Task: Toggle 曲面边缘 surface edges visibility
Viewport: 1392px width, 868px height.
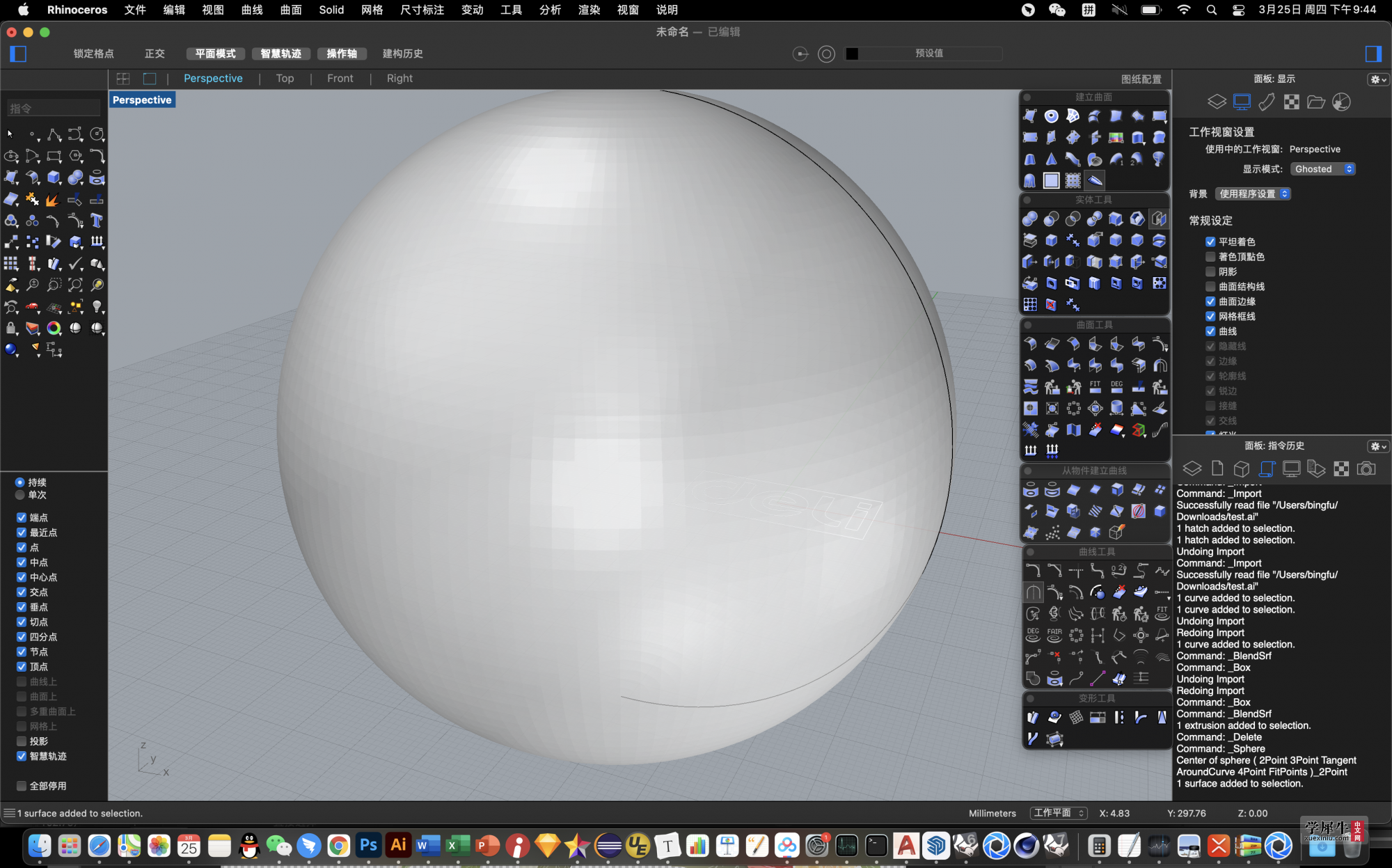Action: click(x=1211, y=301)
